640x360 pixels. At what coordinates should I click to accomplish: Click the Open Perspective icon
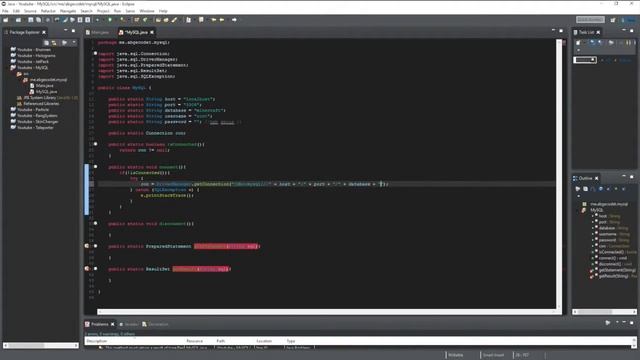pyautogui.click(x=613, y=20)
